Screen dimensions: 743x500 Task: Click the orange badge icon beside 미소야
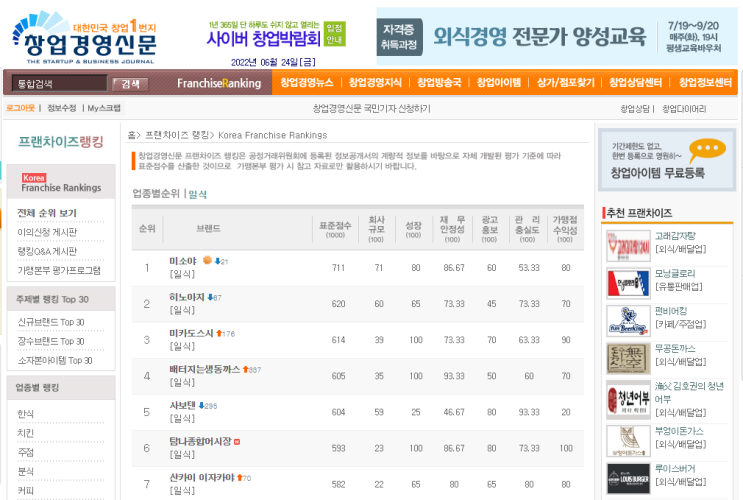tap(207, 260)
